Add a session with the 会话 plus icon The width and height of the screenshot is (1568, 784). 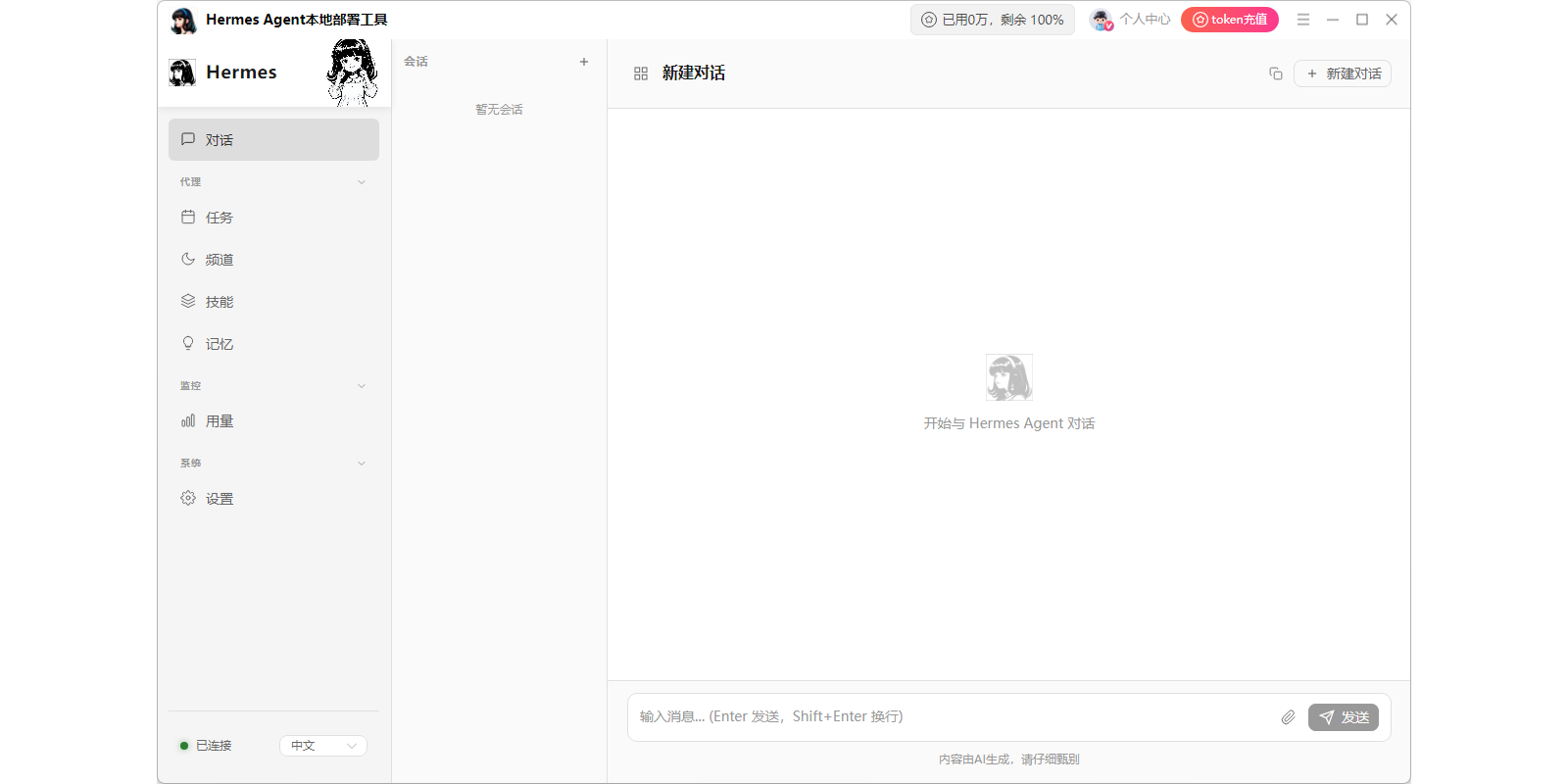tap(584, 62)
